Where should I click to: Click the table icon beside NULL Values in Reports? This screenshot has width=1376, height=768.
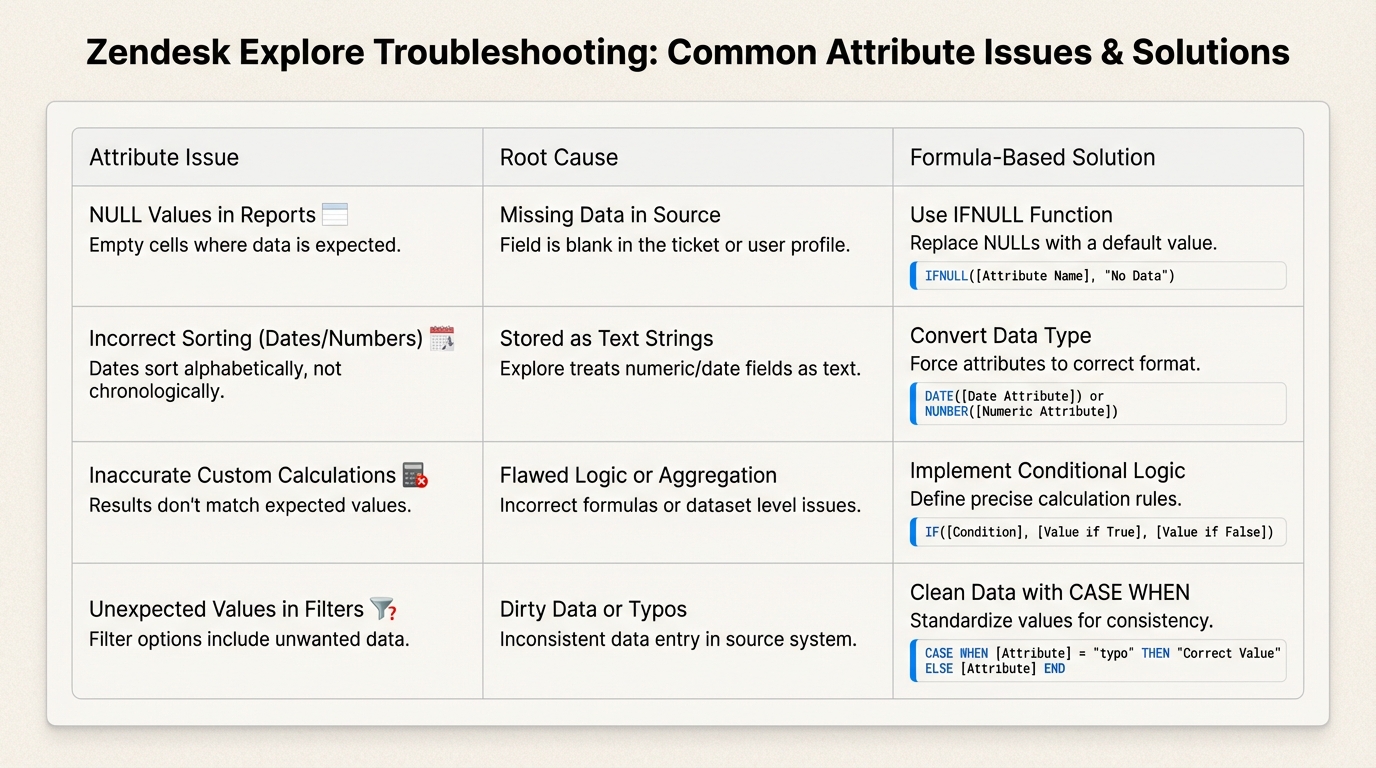pos(335,215)
